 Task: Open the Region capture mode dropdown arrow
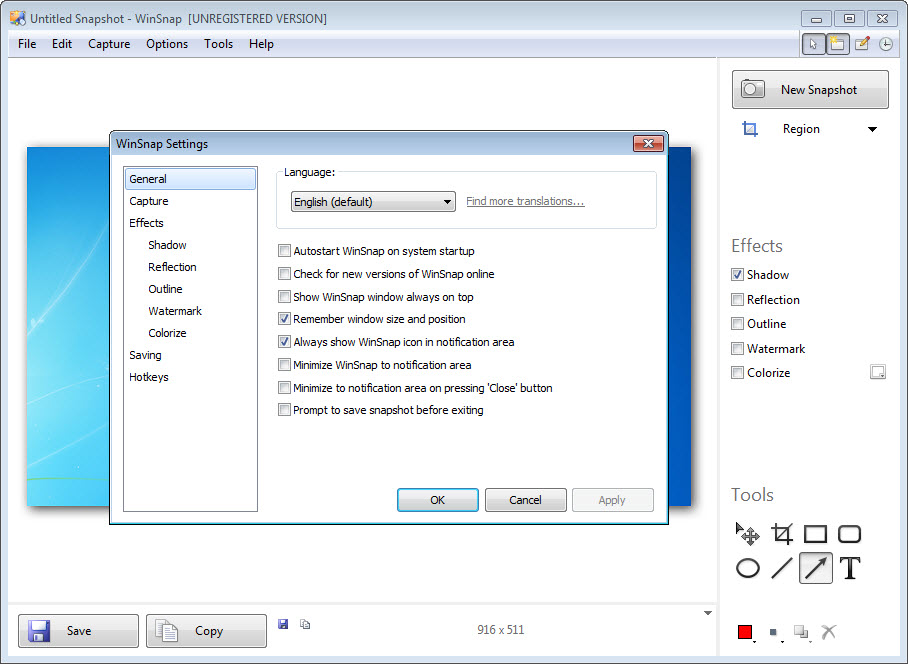(872, 129)
